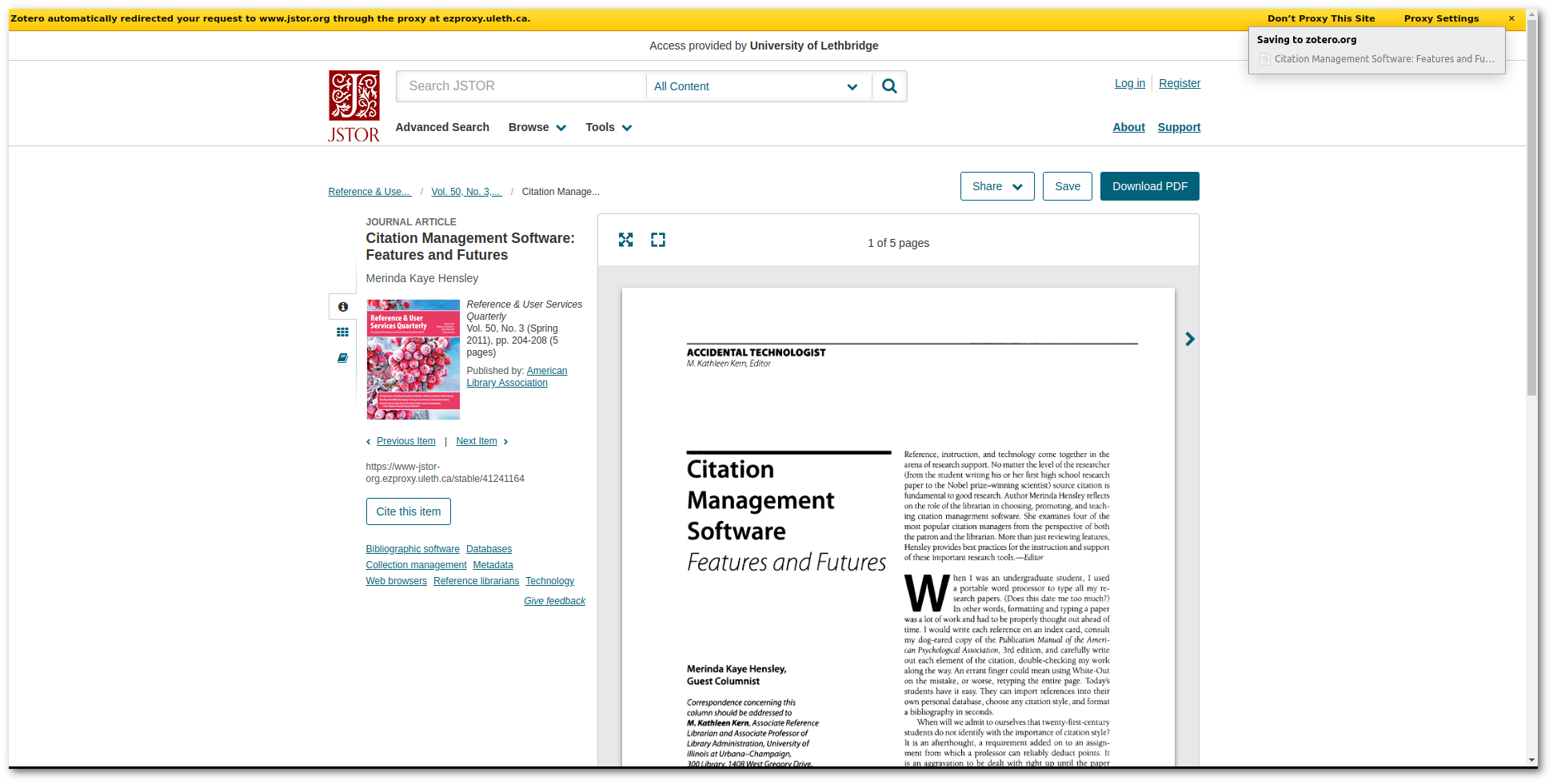The image size is (1553, 784).
Task: Click the JSTOR logo
Action: point(353,106)
